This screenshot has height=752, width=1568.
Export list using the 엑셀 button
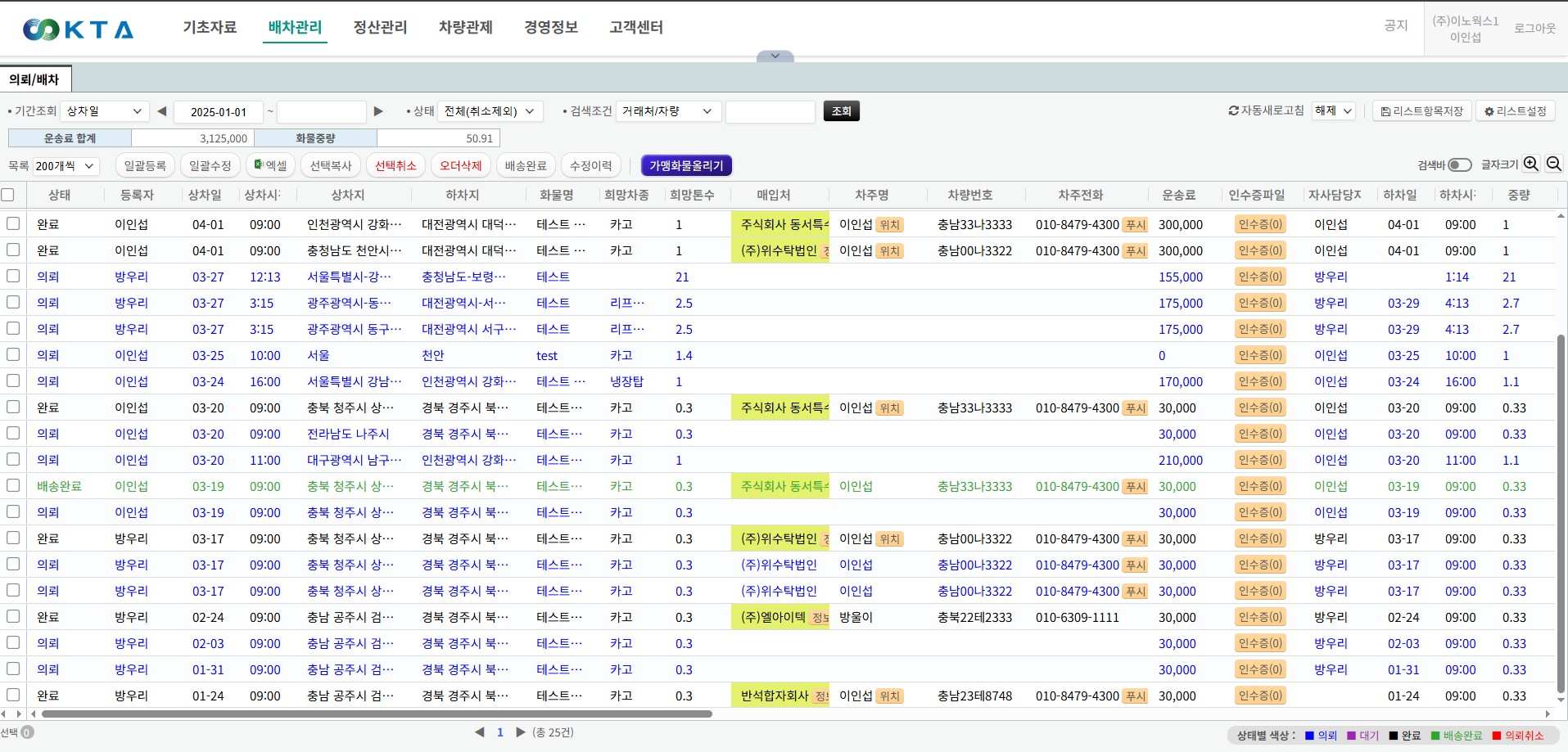pyautogui.click(x=271, y=166)
